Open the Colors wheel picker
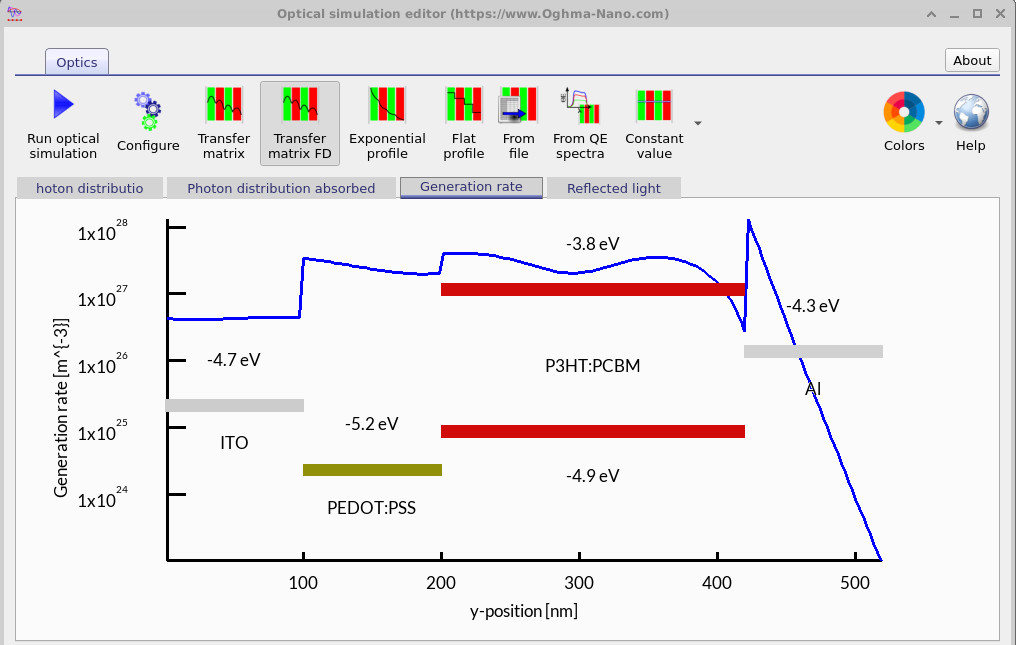1016x645 pixels. 903,112
